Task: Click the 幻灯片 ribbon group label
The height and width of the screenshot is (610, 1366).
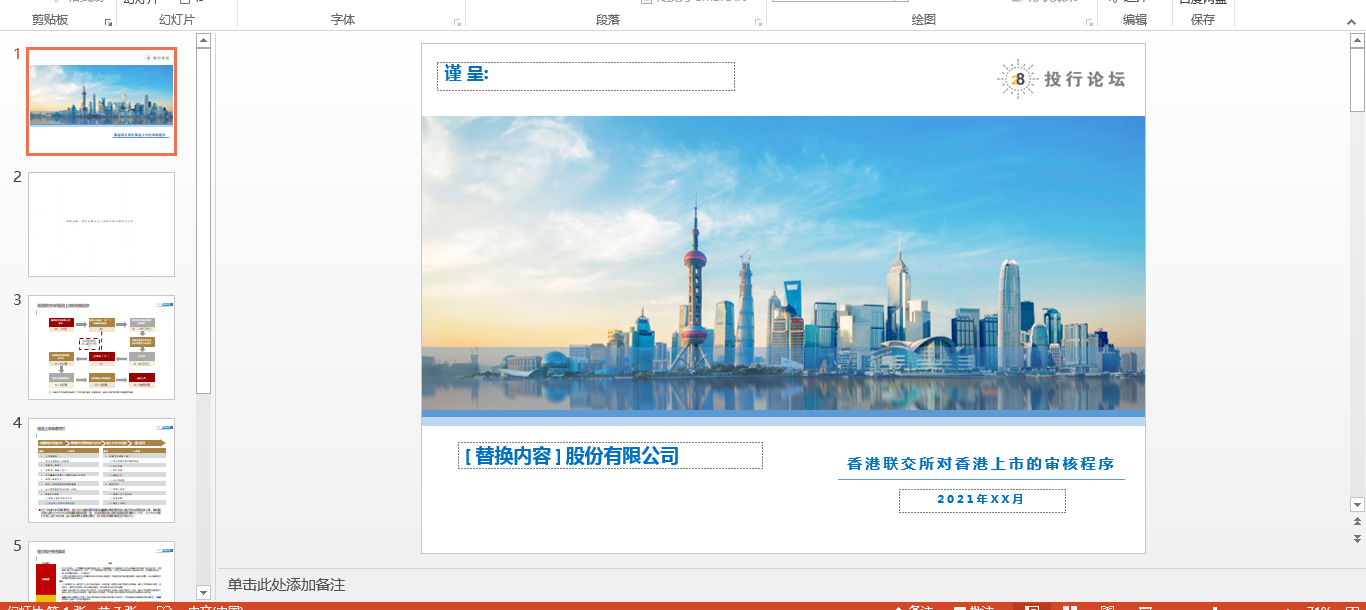Action: coord(177,20)
